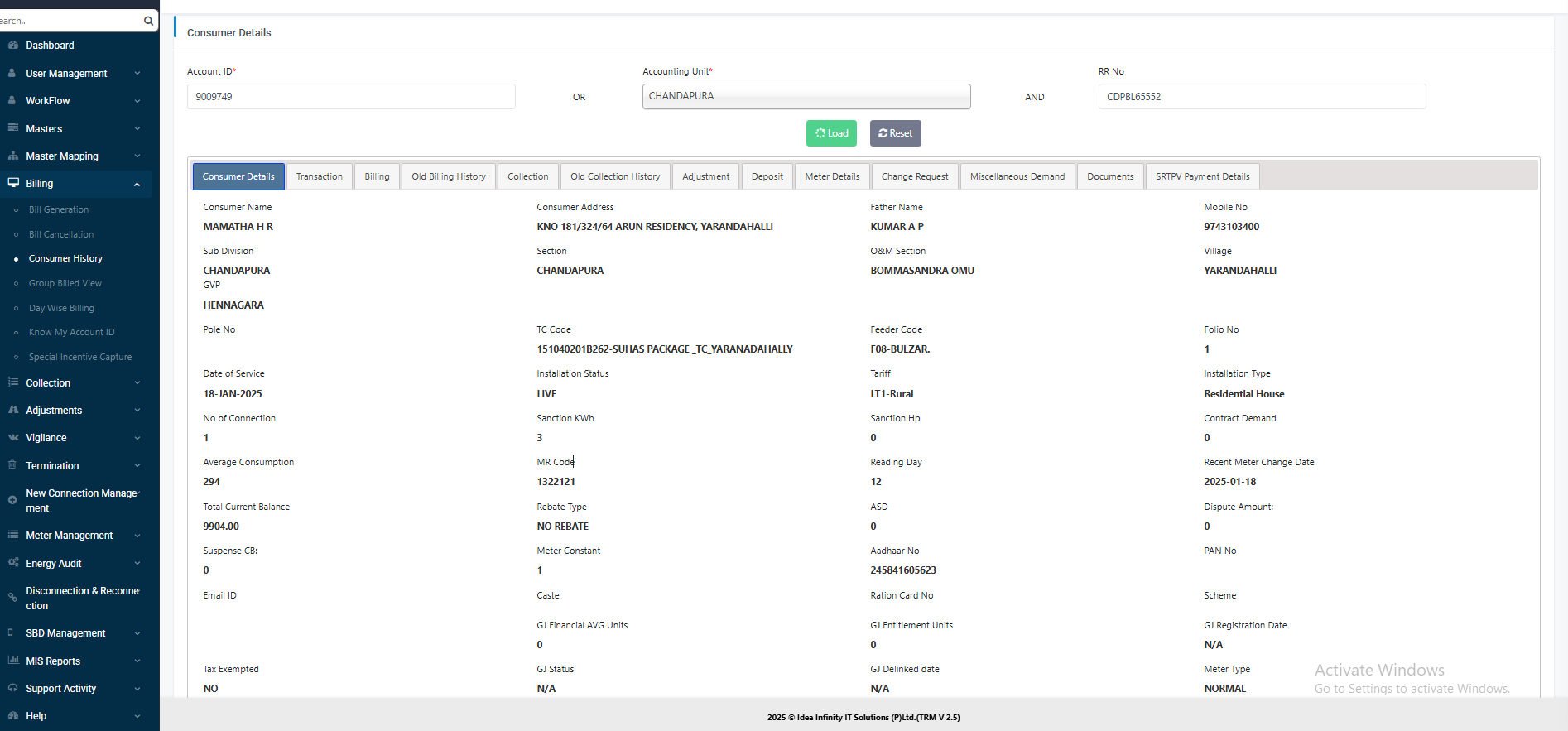Image resolution: width=1568 pixels, height=731 pixels.
Task: Expand the Vigilance menu chevron
Action: click(137, 438)
